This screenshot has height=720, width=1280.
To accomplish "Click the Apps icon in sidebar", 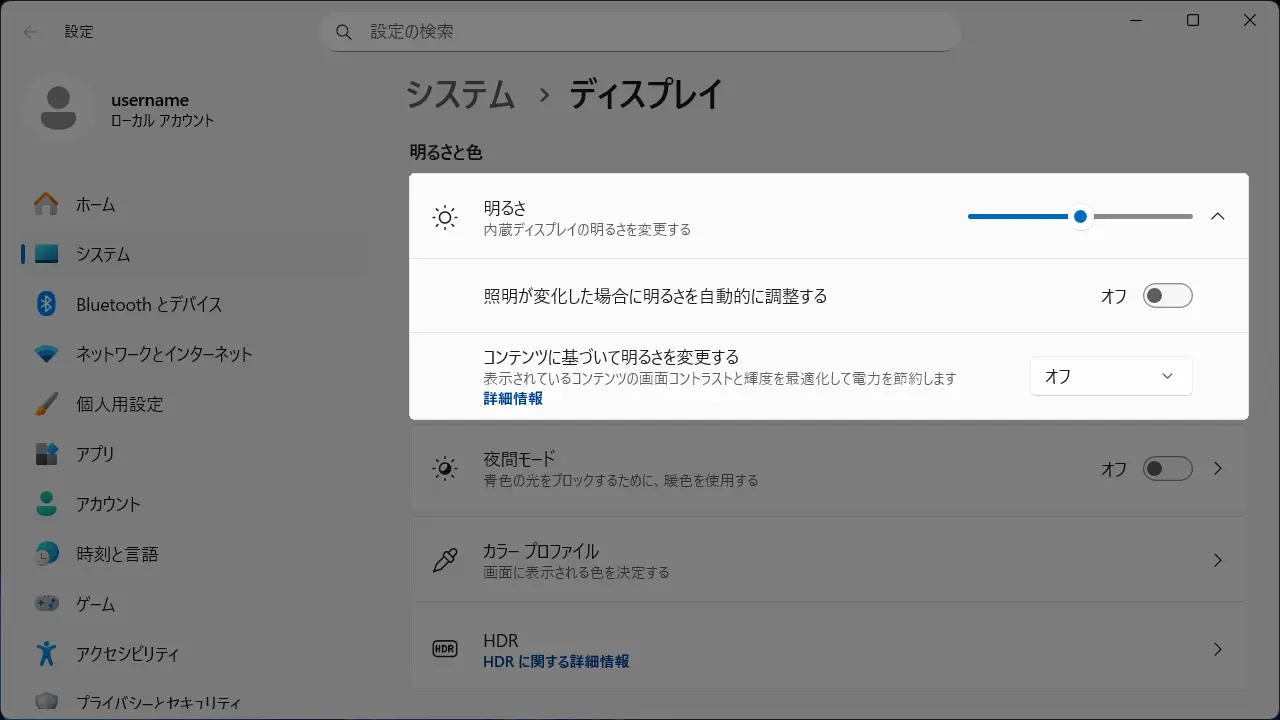I will click(46, 454).
